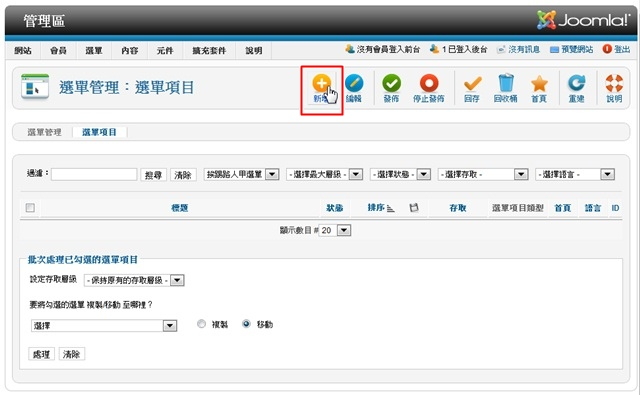This screenshot has height=395, width=640.
Task: Open the Users (會員) menu
Action: [58, 50]
